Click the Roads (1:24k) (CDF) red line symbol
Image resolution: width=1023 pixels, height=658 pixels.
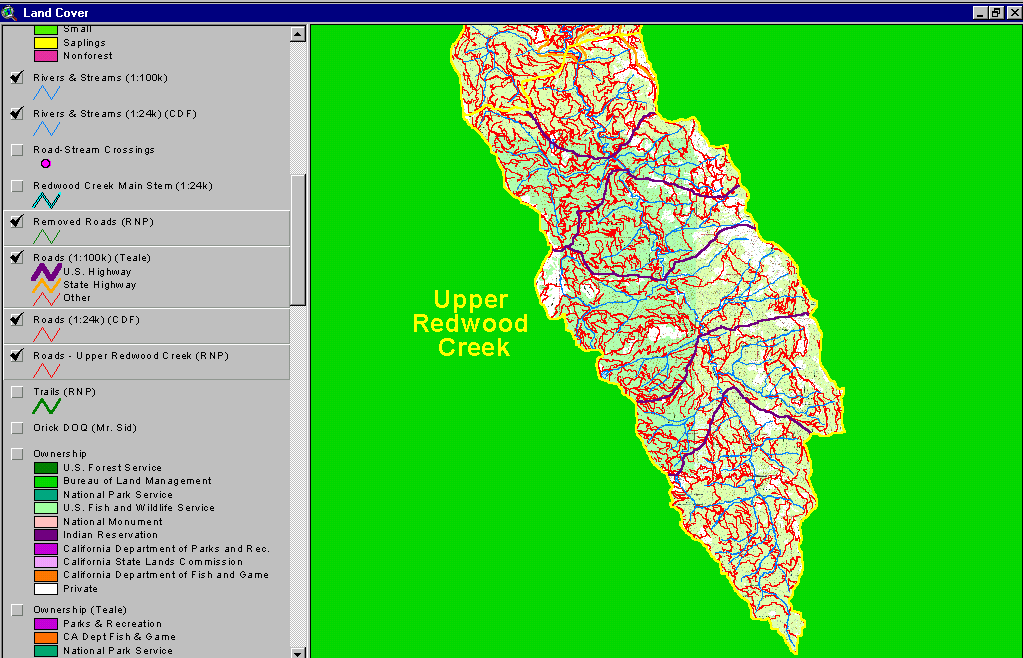point(46,335)
